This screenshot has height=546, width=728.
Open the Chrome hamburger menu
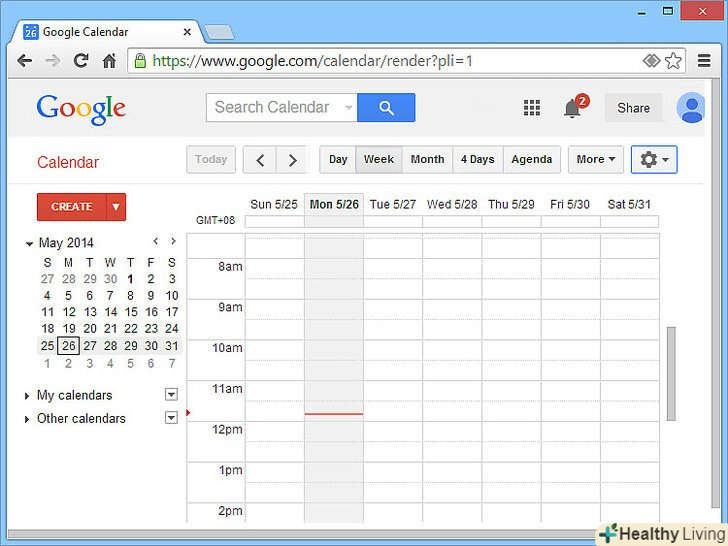[x=704, y=61]
